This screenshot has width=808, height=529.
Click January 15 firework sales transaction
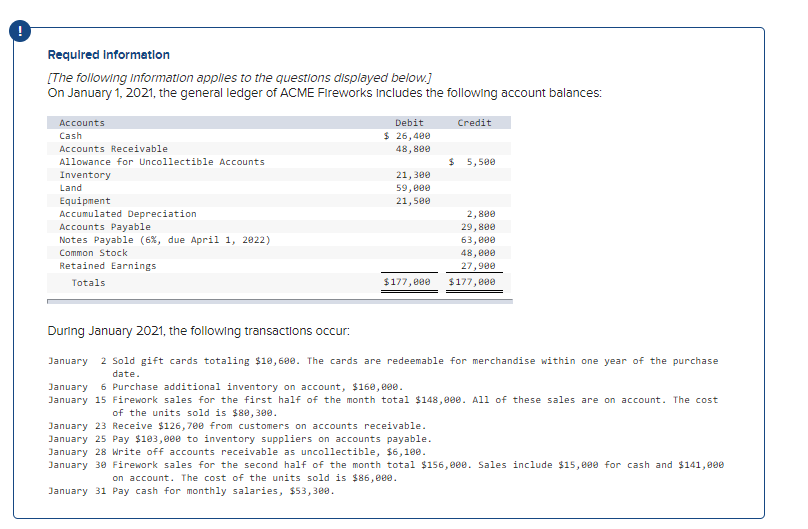click(x=383, y=406)
